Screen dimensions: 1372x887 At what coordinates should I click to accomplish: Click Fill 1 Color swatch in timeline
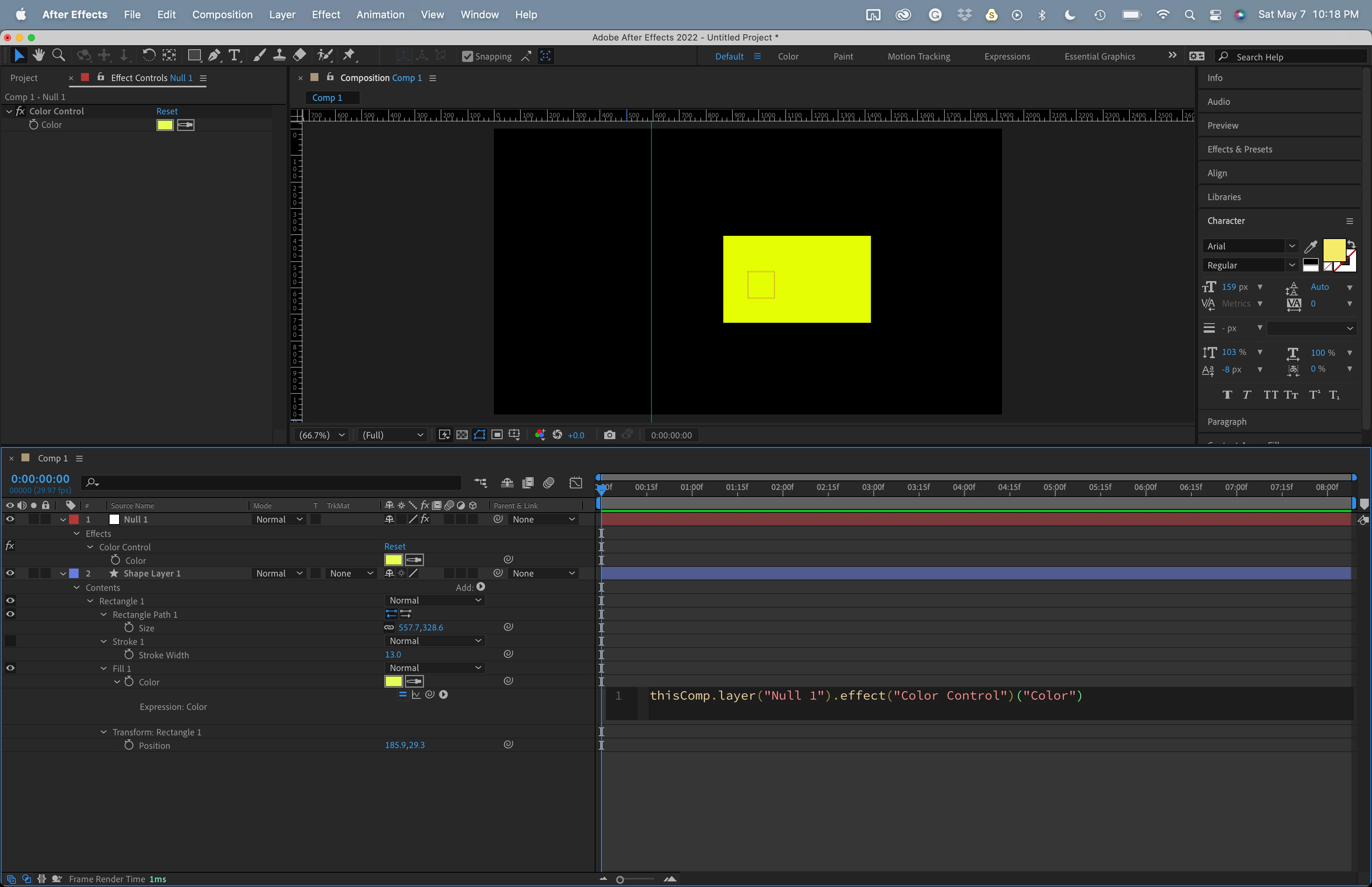click(x=393, y=681)
